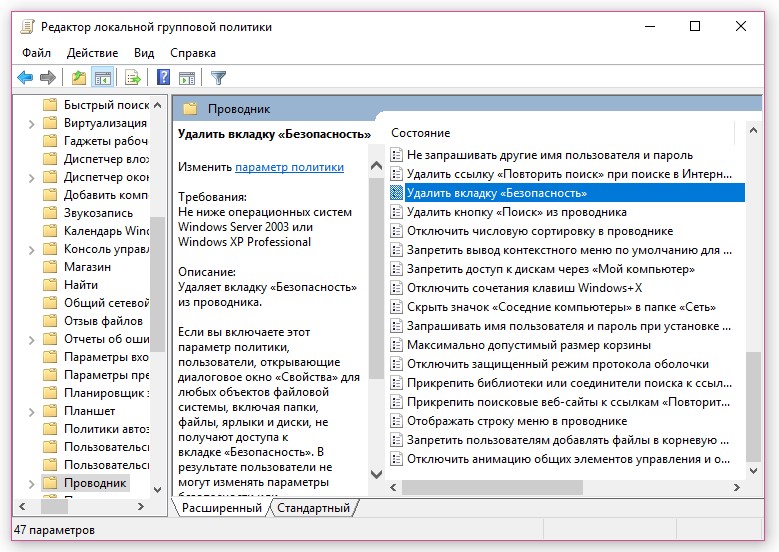Click icon next to «Удалить кнопку «Поиск» из проводника»
Viewport: 779px width, 552px height.
tap(396, 212)
